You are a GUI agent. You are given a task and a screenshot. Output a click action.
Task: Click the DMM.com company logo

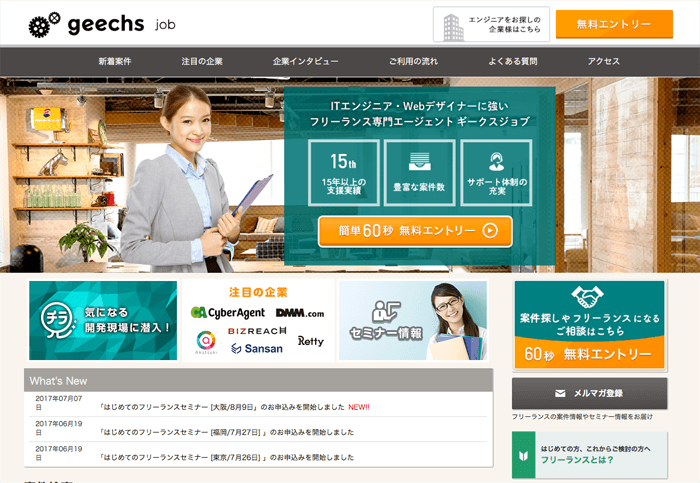(x=299, y=313)
